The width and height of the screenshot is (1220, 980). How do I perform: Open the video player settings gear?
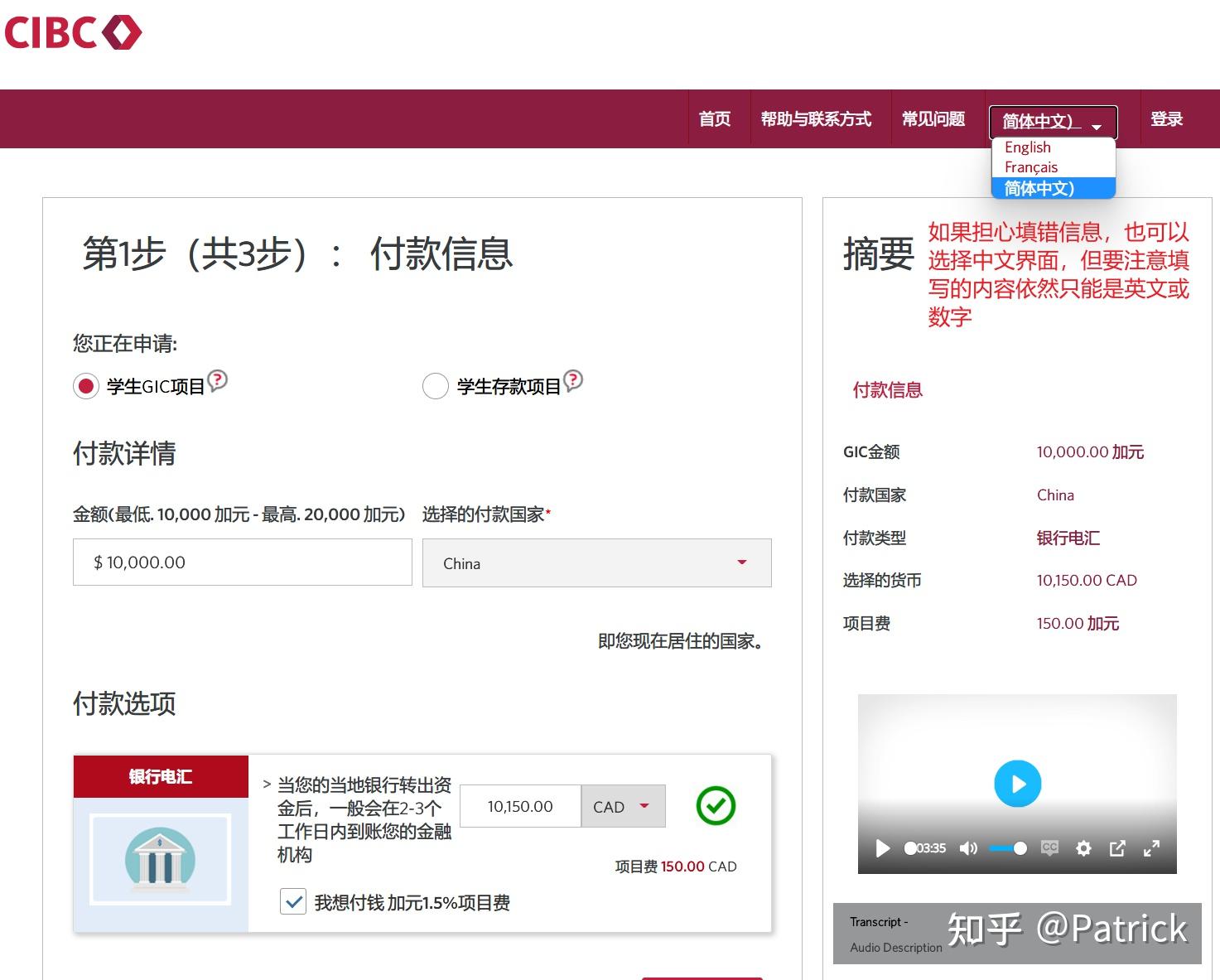coord(1083,848)
